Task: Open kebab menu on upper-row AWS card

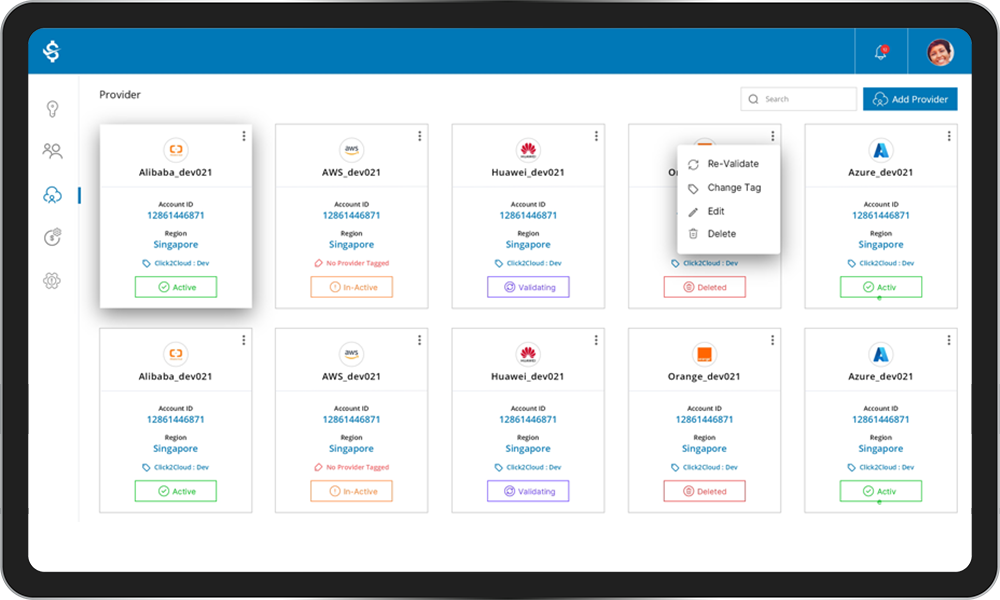Action: (x=420, y=136)
